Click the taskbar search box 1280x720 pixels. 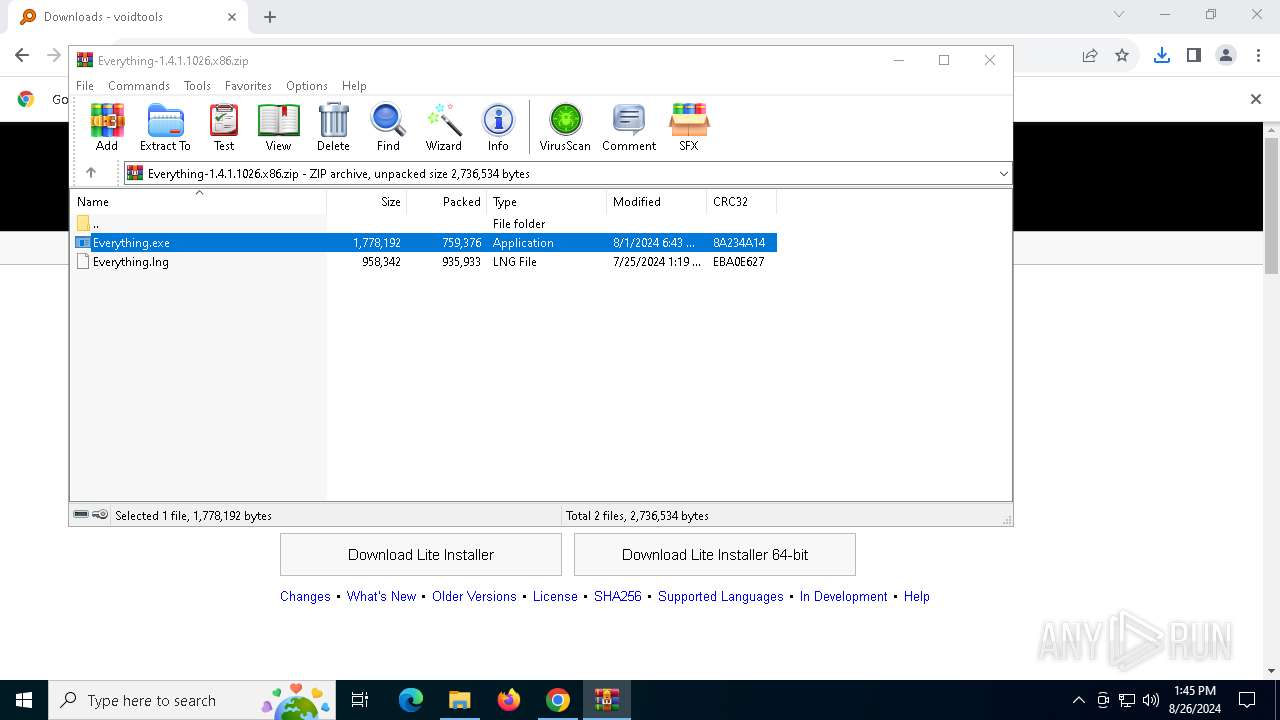(x=193, y=700)
